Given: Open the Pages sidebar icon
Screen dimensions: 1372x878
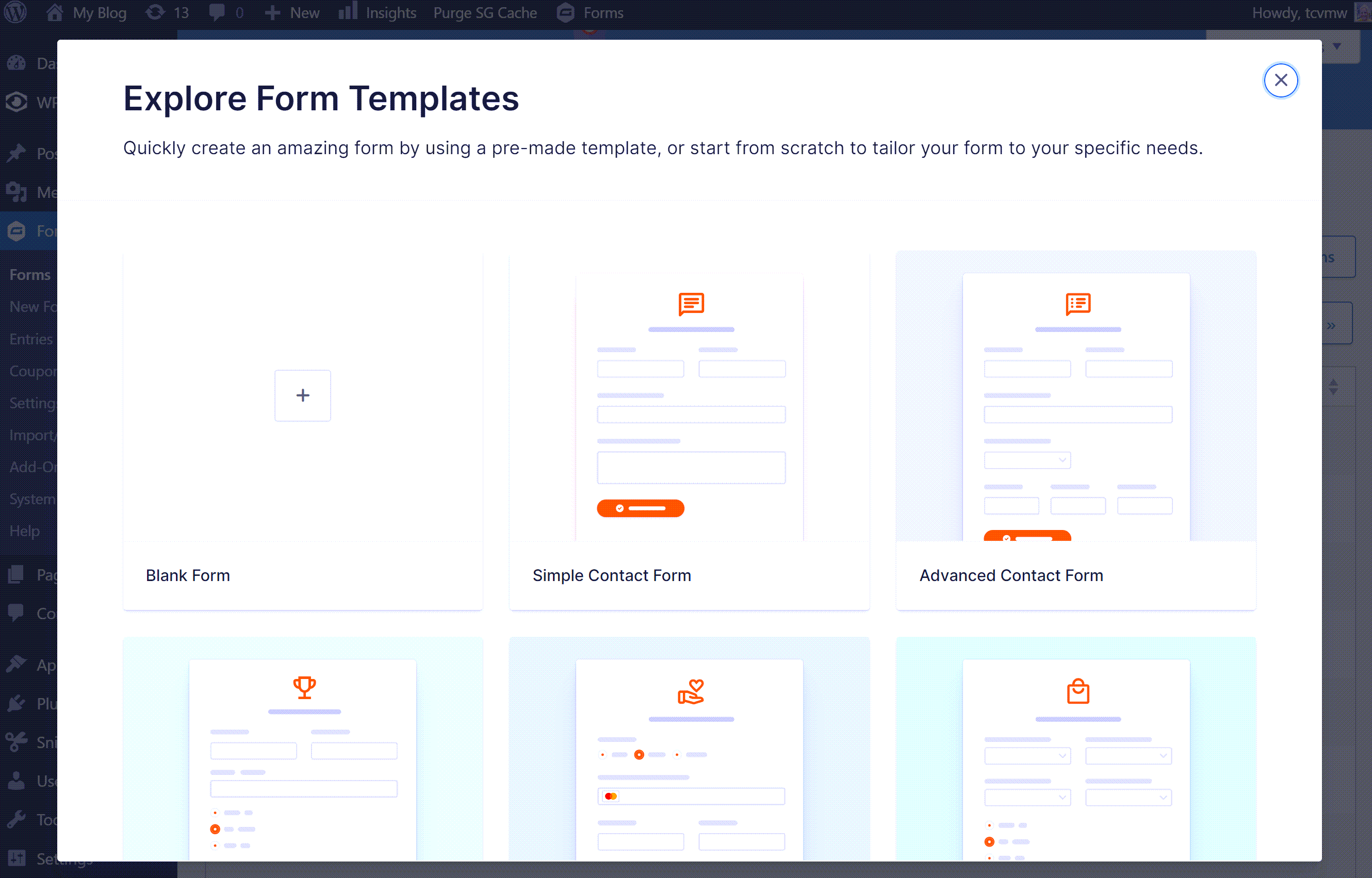Looking at the screenshot, I should [x=17, y=574].
